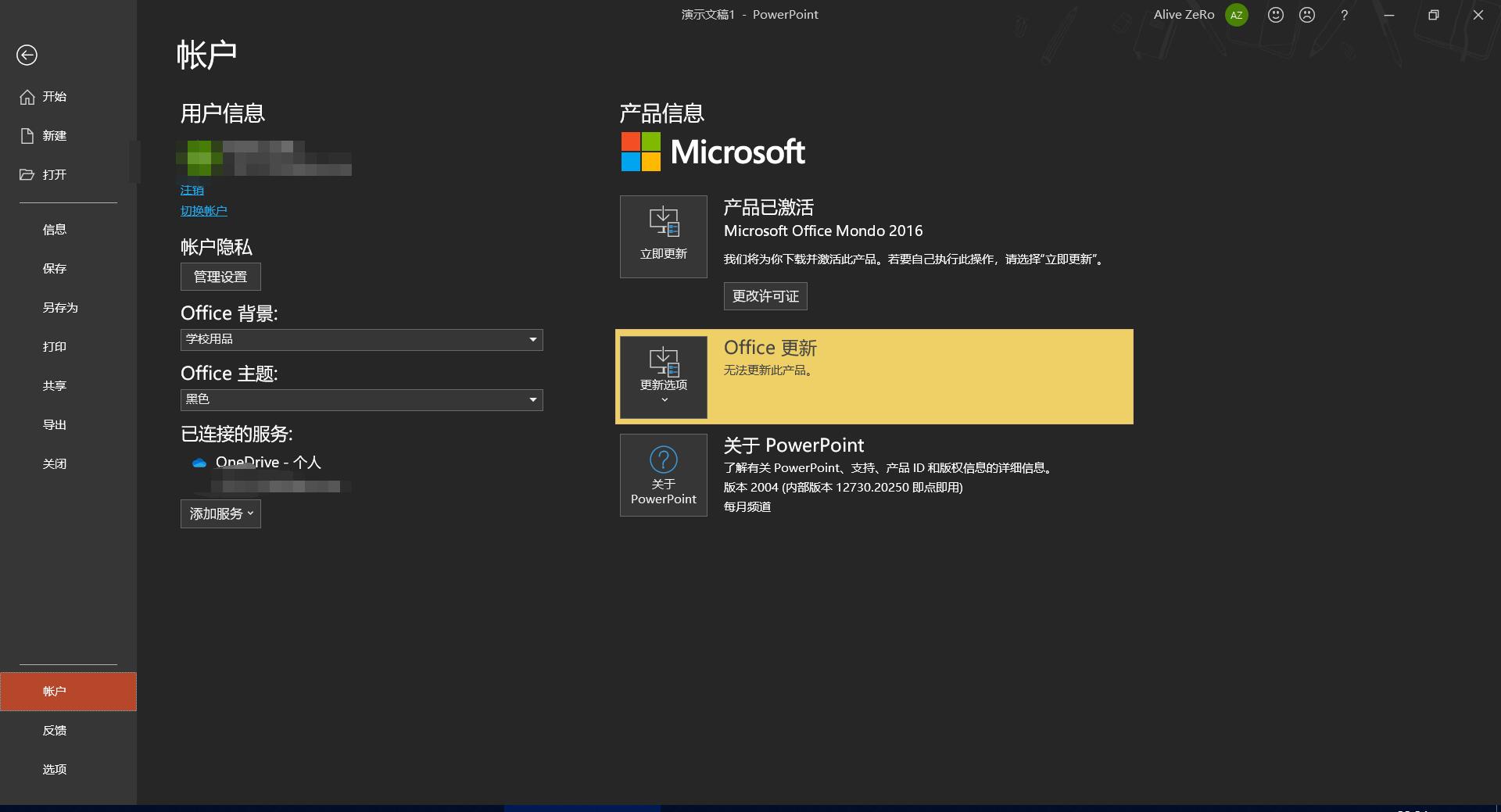
Task: Click the 'Microsoft Office Mondo 2016' text
Action: point(823,231)
